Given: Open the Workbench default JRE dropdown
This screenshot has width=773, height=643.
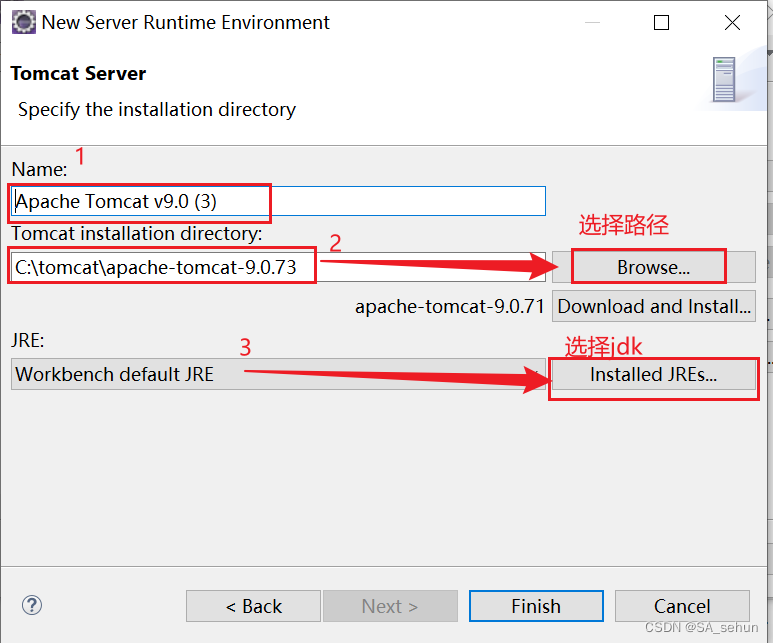Looking at the screenshot, I should [x=278, y=374].
